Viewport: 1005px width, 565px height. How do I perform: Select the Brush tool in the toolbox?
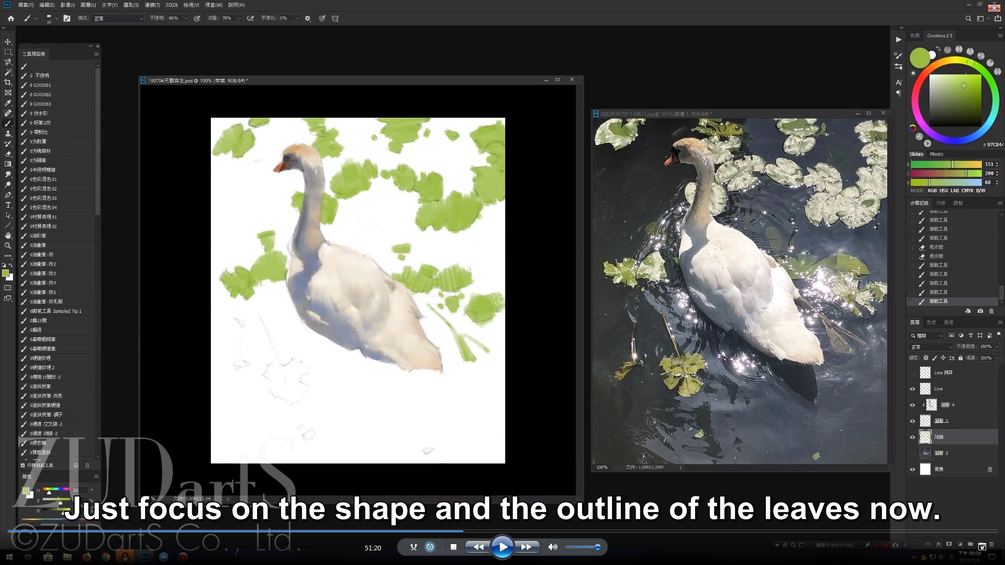coord(8,123)
